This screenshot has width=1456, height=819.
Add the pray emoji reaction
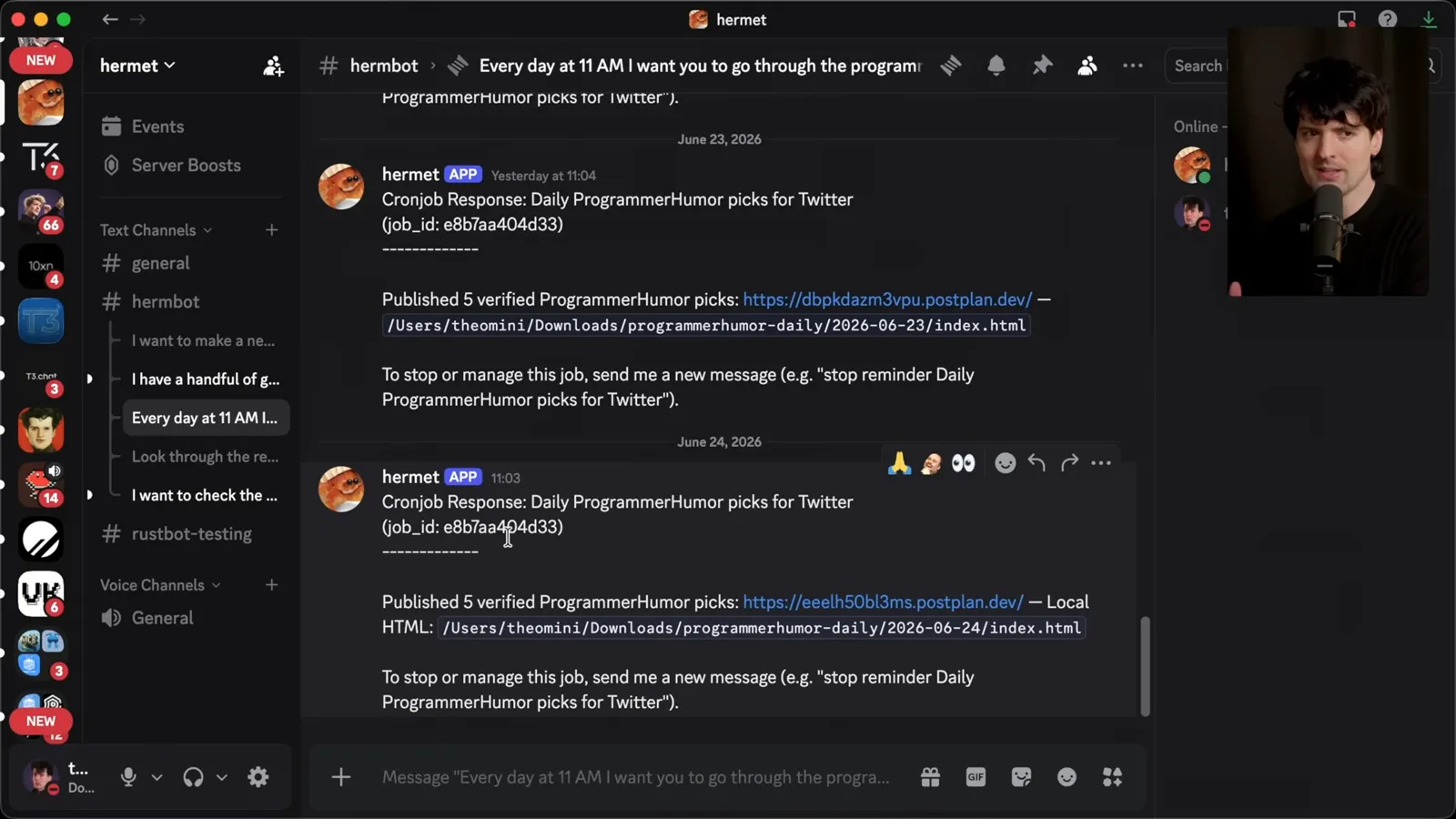click(x=899, y=463)
